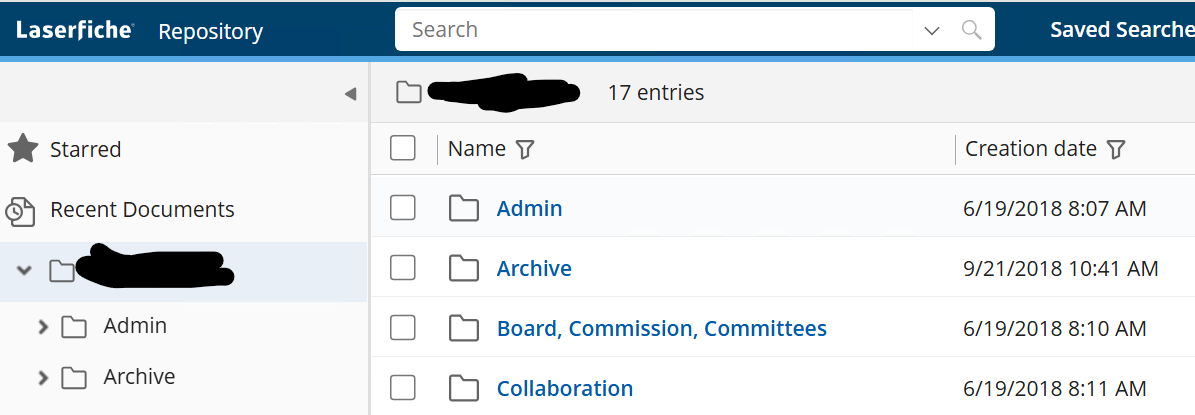Click the breadcrumb folder icon beside entries count
Image resolution: width=1195 pixels, height=415 pixels.
coord(408,93)
